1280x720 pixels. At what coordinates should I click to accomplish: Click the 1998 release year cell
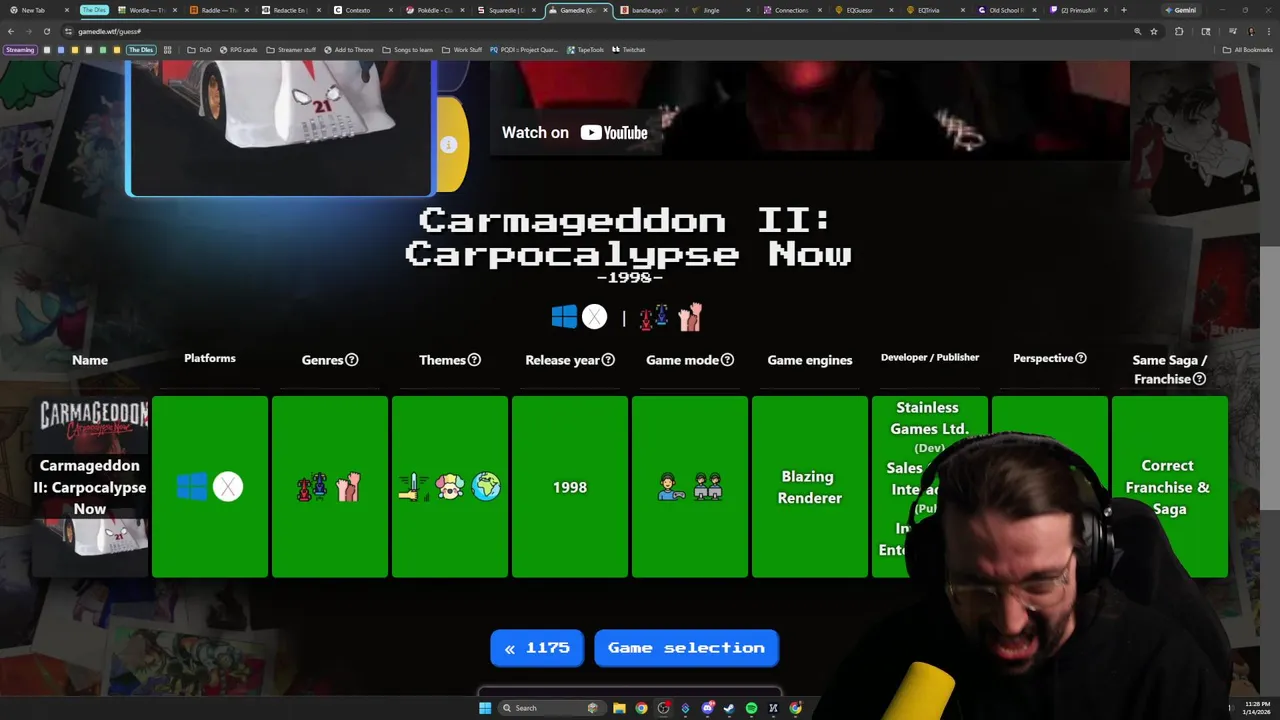[x=570, y=487]
